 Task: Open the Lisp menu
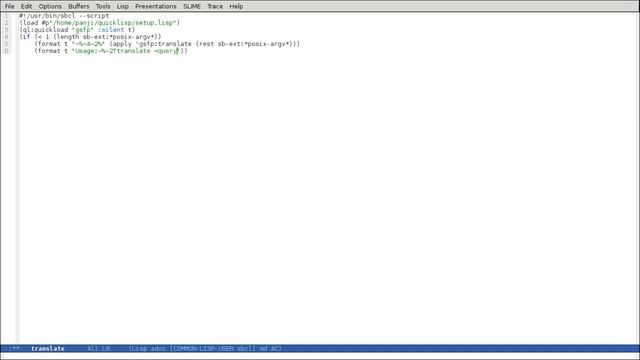(x=122, y=6)
